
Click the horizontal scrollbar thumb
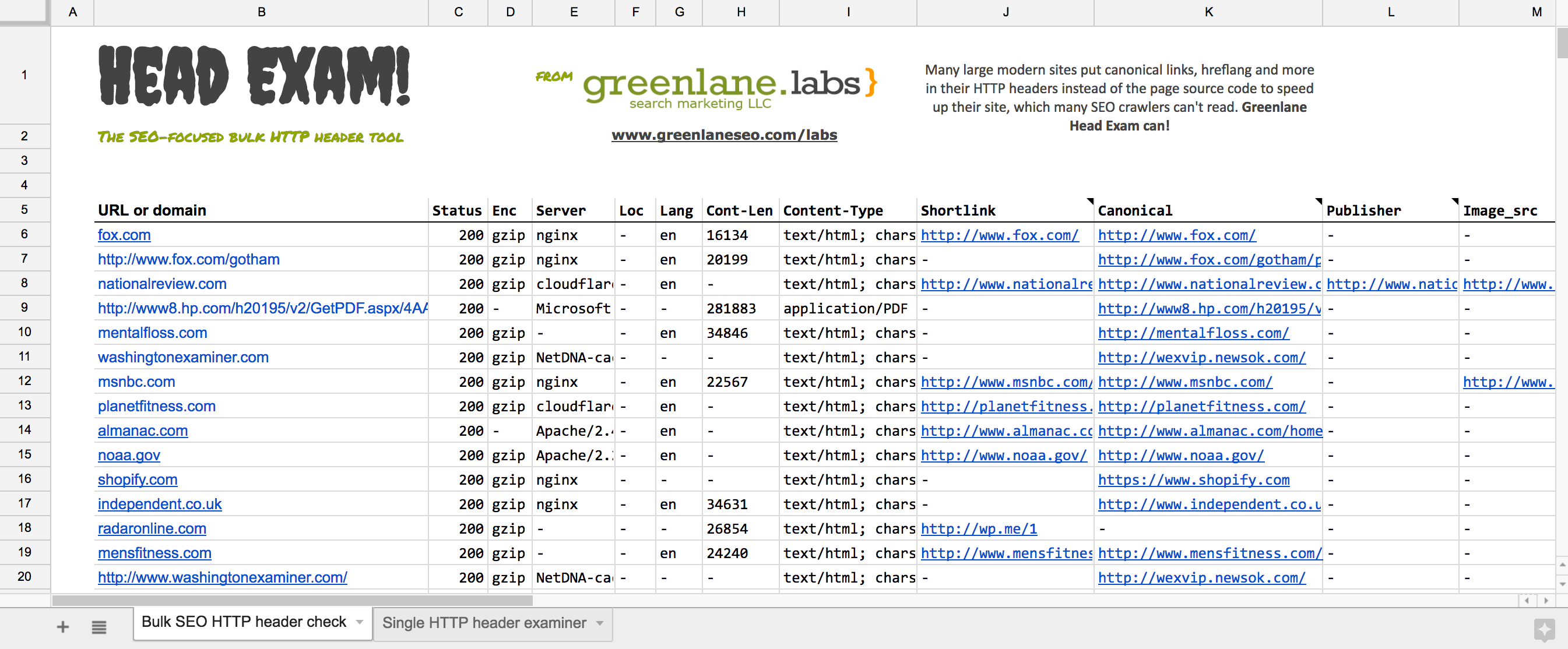[x=292, y=601]
